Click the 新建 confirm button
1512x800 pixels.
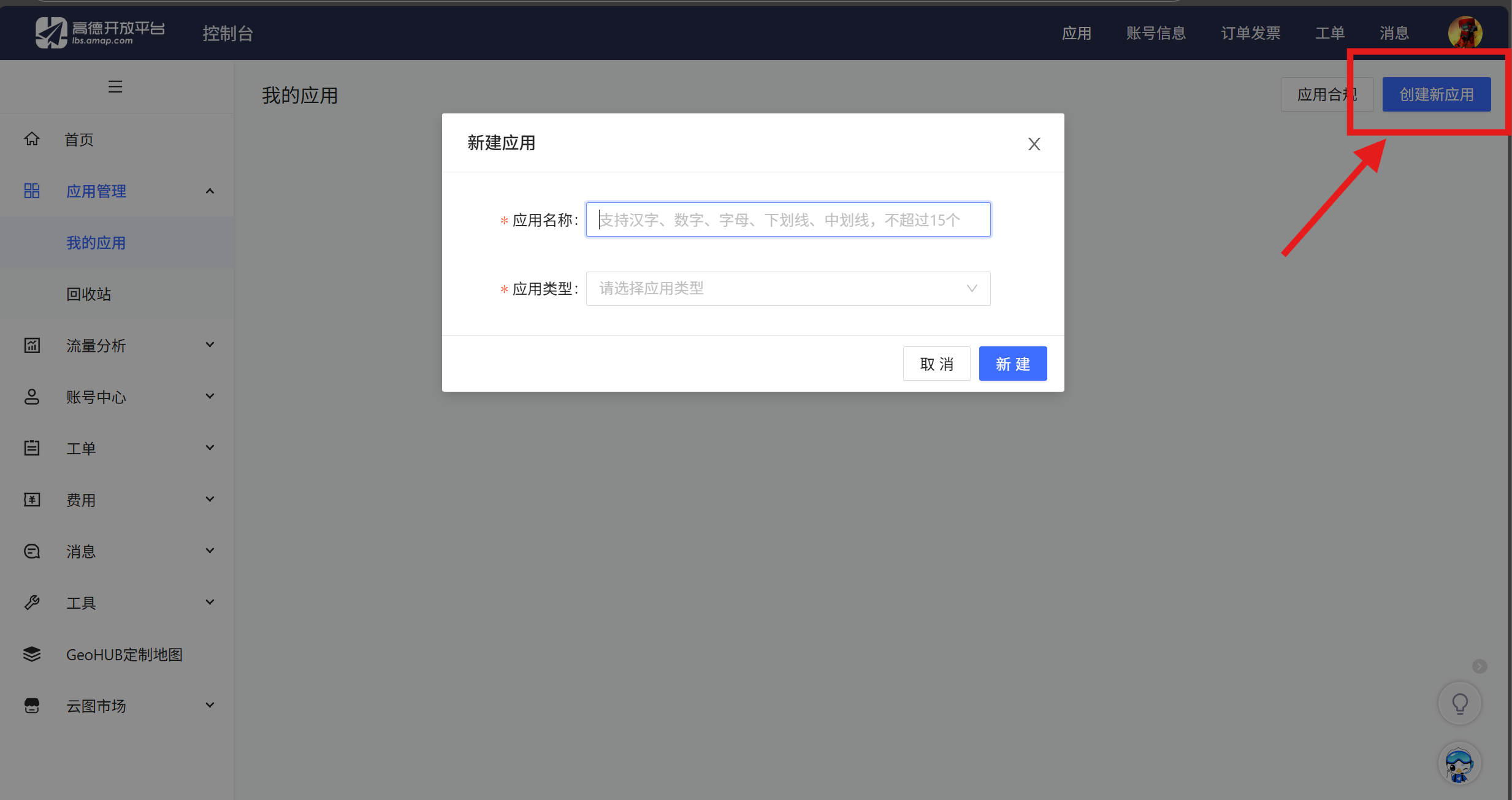point(1012,364)
